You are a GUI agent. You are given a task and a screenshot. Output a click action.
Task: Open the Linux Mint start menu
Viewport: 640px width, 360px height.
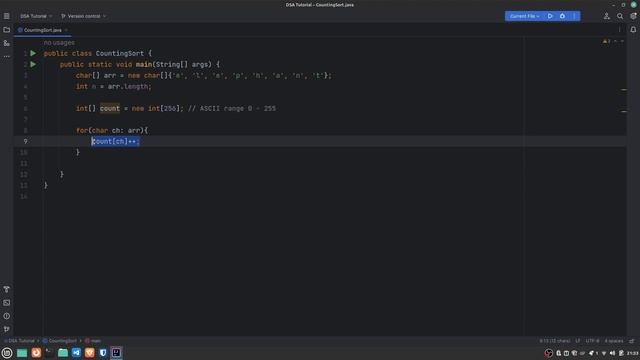point(7,353)
